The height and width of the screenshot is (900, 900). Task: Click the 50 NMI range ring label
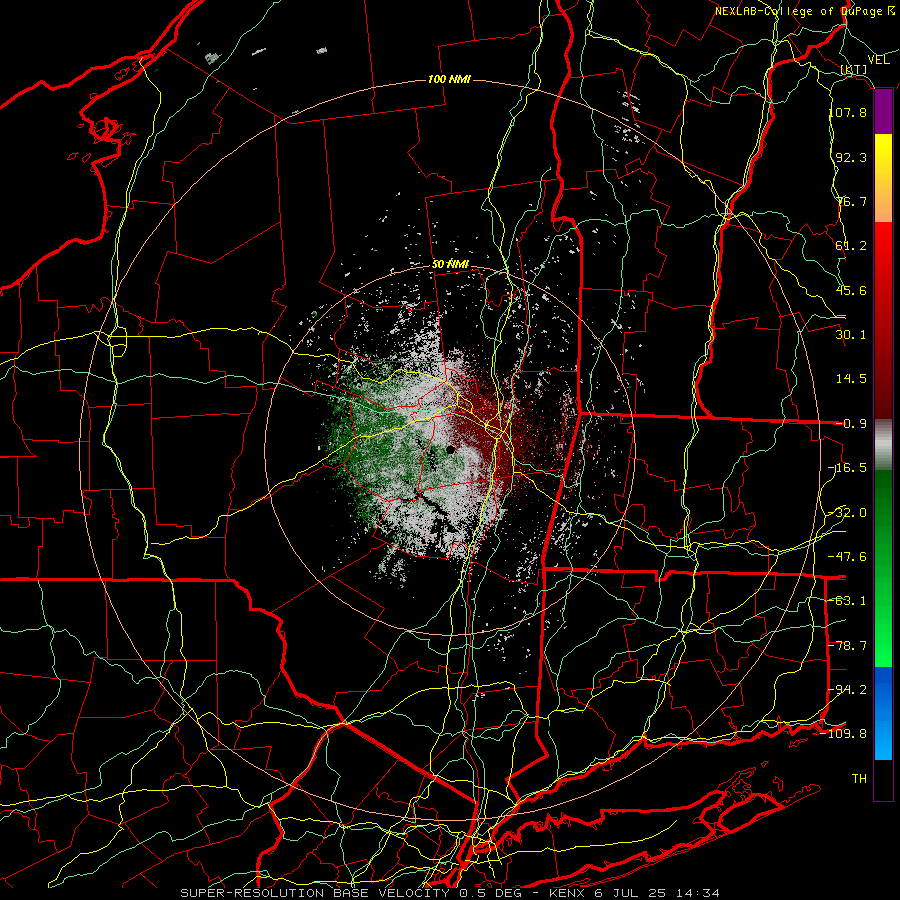click(x=450, y=265)
